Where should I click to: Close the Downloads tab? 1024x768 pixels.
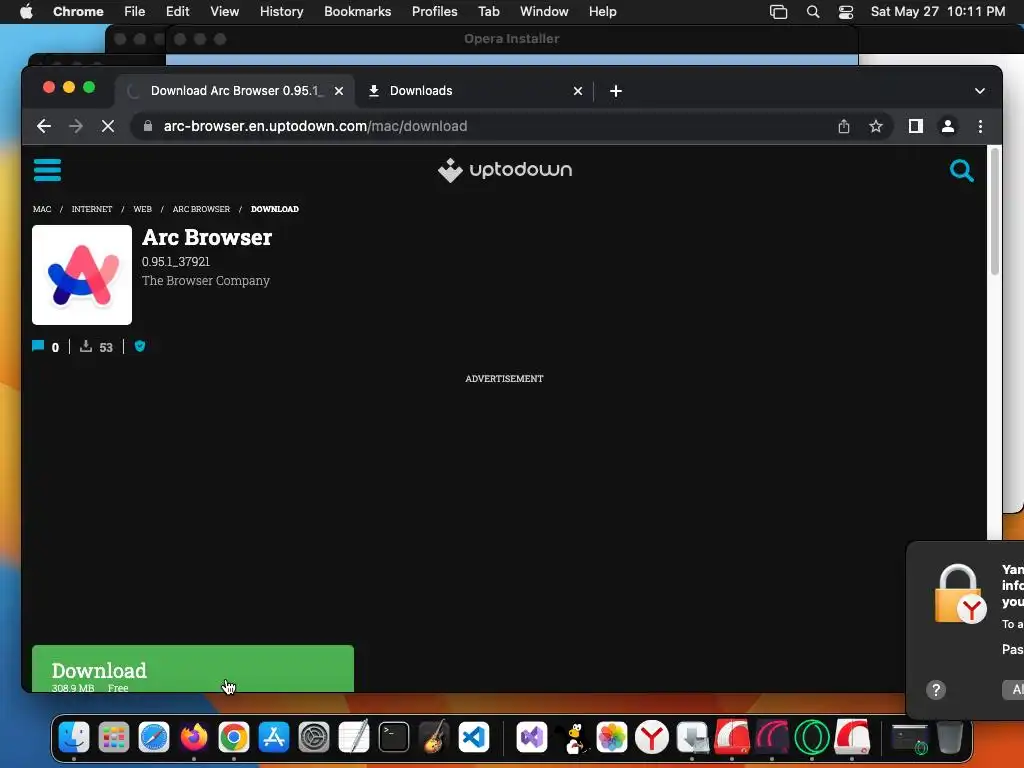[577, 91]
